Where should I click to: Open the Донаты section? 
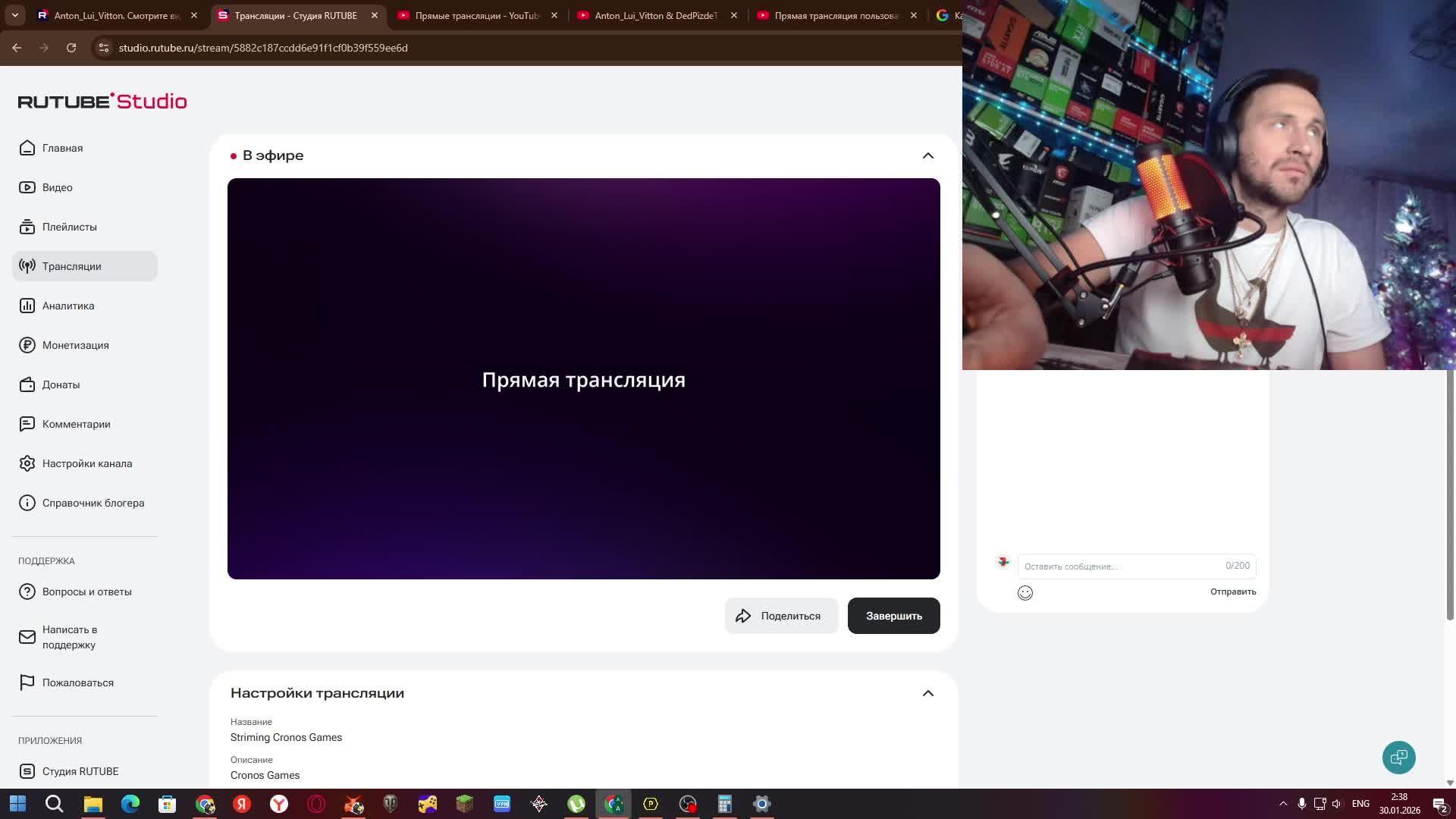click(61, 384)
